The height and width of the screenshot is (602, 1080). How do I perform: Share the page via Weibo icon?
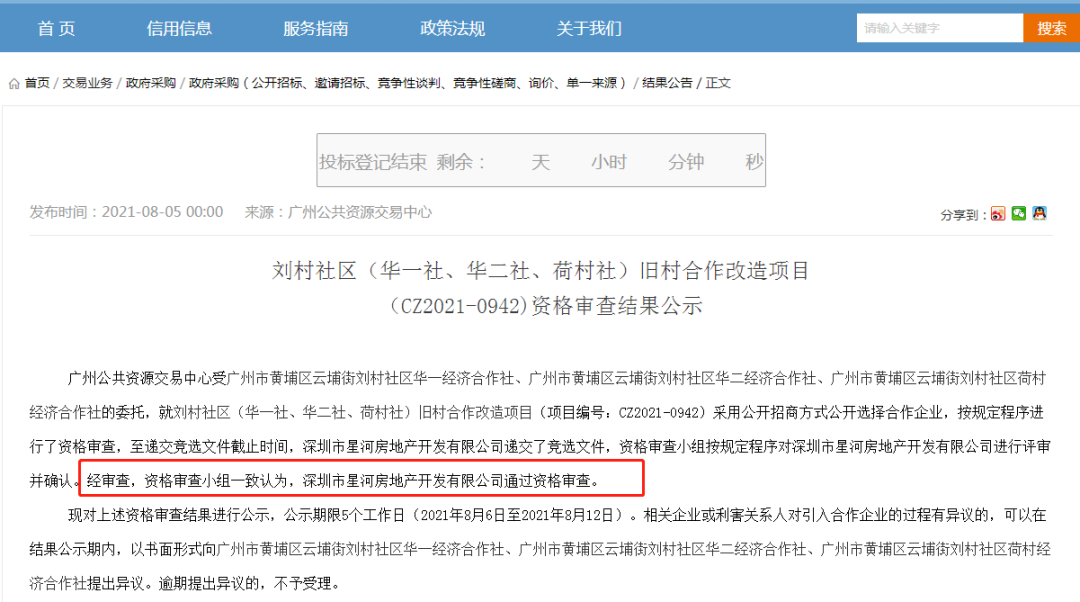(x=998, y=214)
